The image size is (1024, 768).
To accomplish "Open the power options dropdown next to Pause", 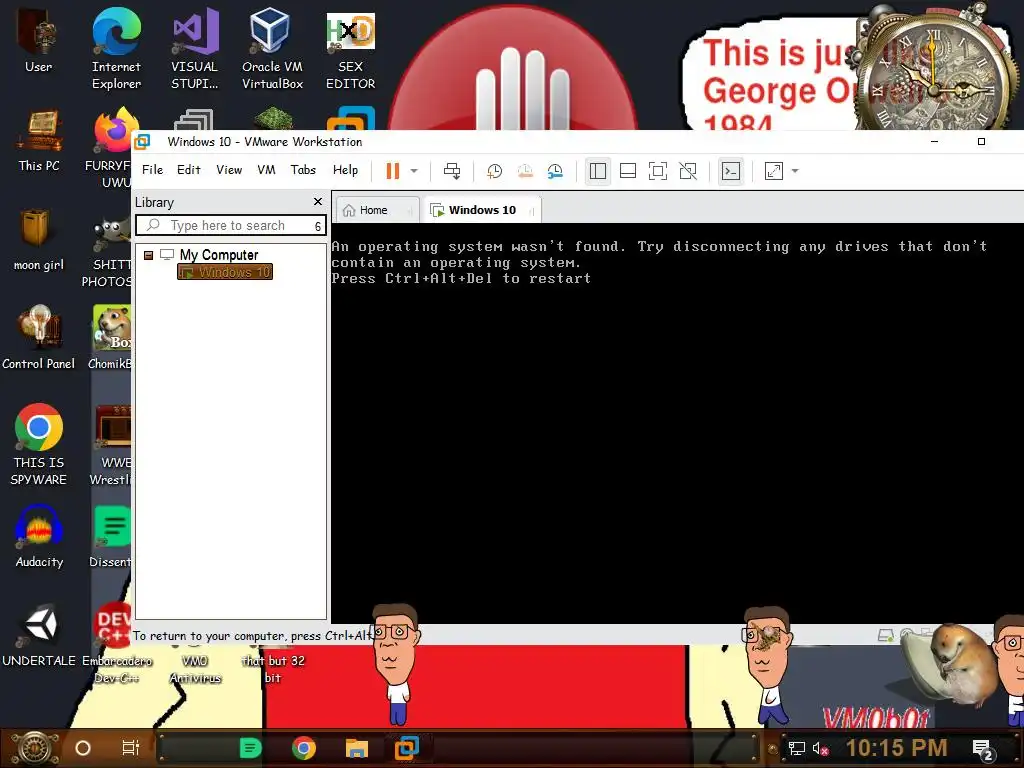I will tap(414, 171).
